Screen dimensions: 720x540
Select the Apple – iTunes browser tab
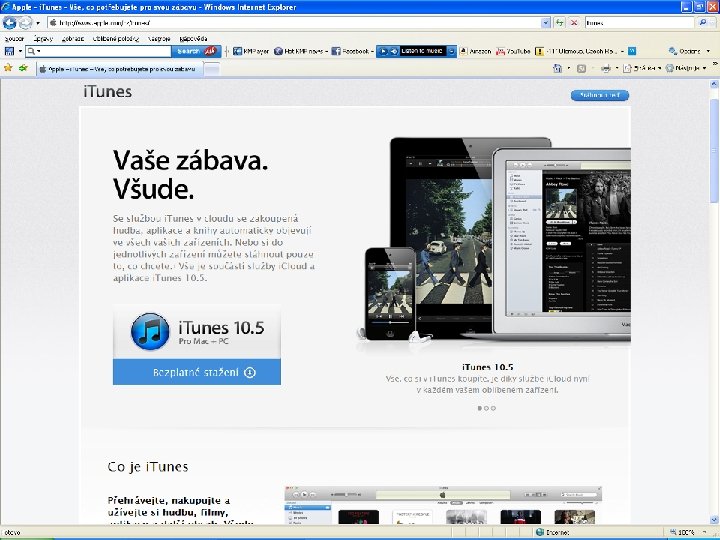pos(119,69)
